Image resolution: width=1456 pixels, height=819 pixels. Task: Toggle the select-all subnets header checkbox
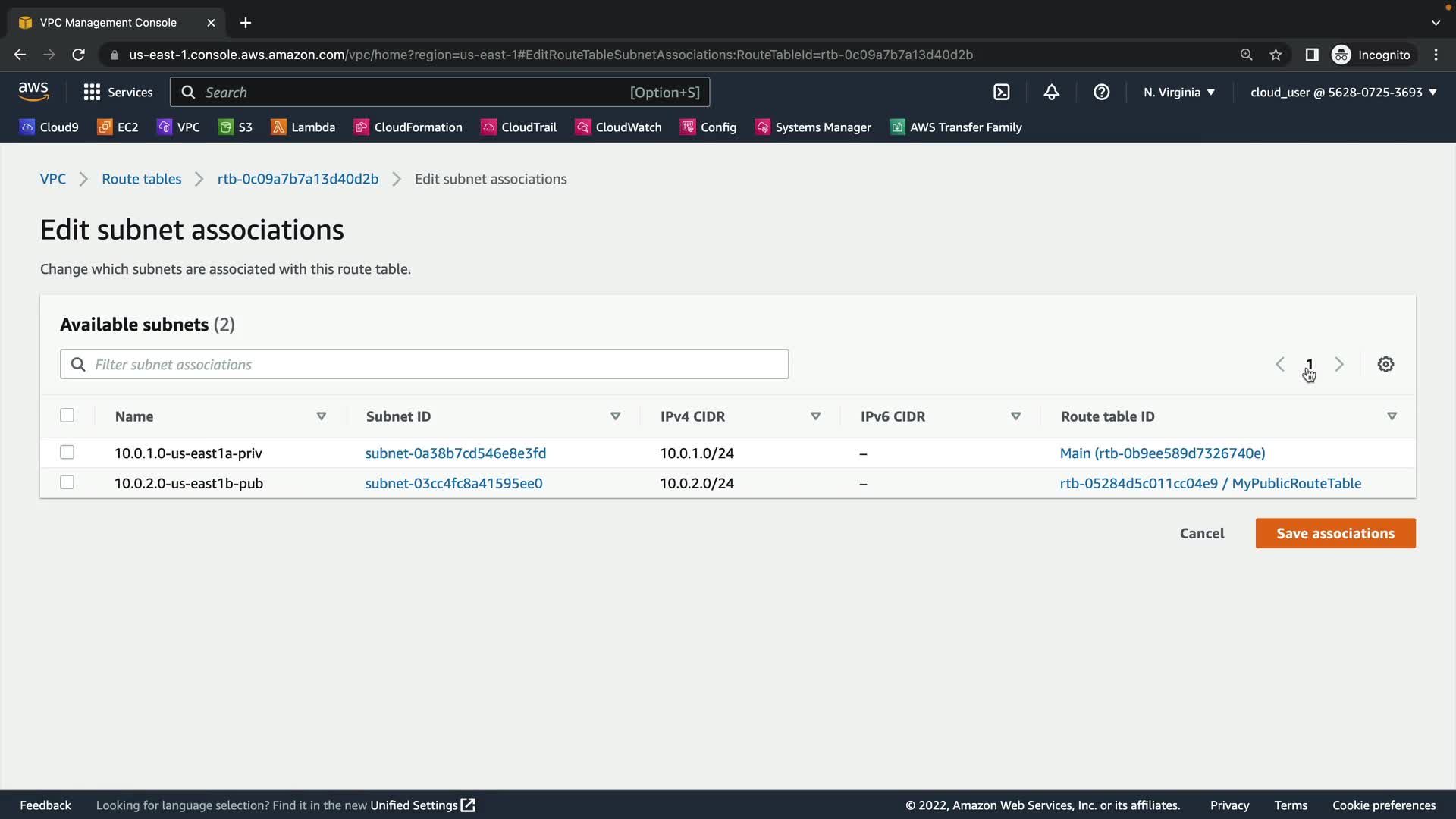tap(67, 416)
